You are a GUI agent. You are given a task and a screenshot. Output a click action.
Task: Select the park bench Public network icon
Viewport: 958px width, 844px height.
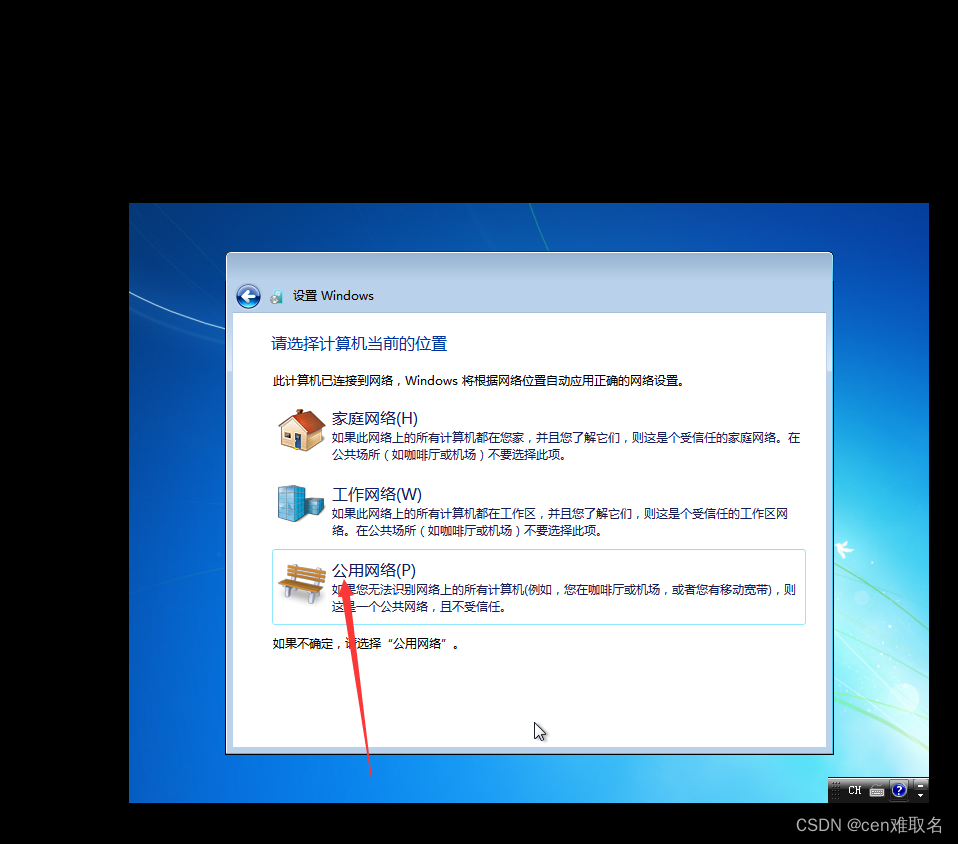(x=301, y=582)
